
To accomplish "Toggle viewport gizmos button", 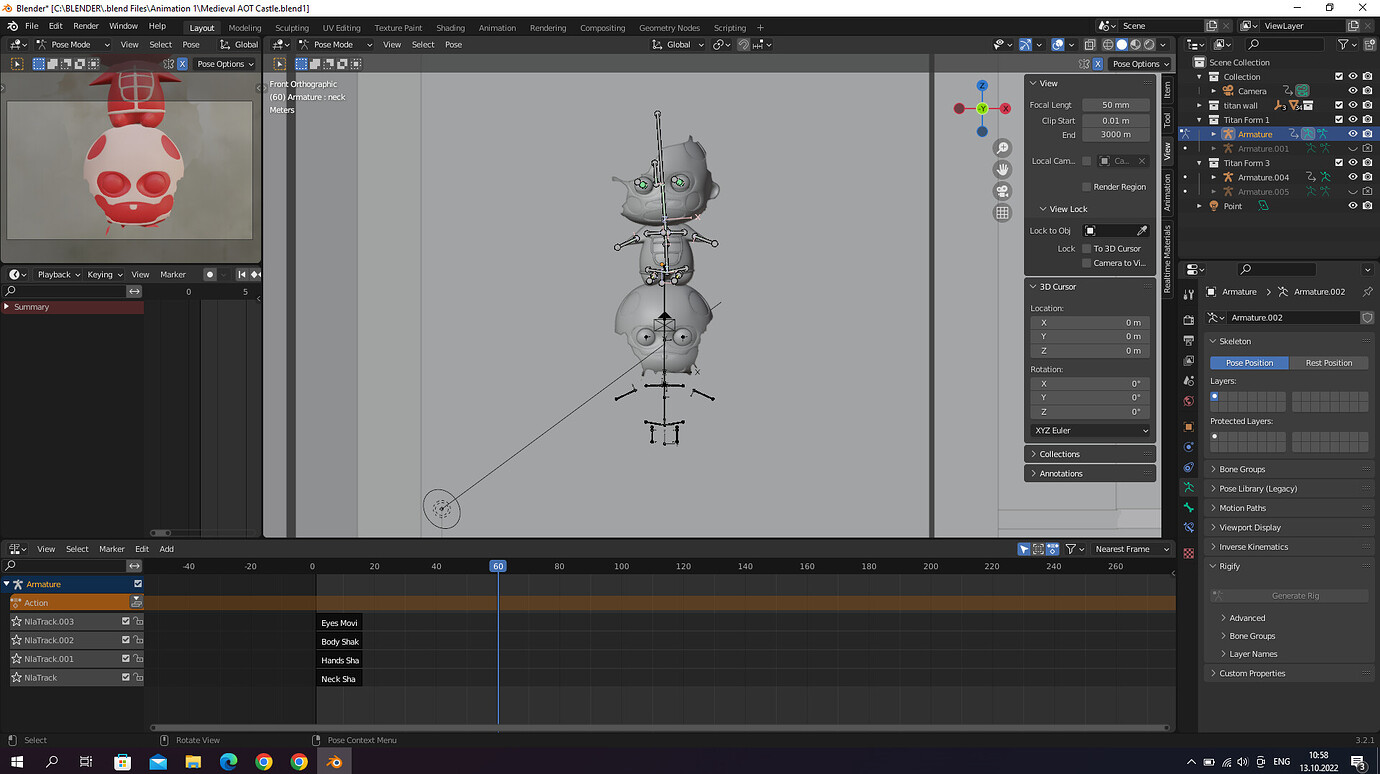I will (x=1026, y=44).
